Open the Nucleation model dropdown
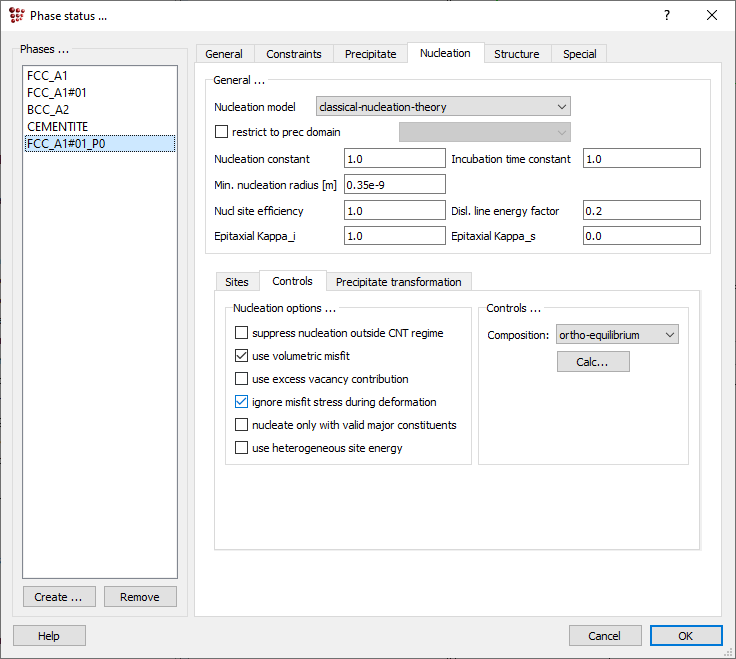736x659 pixels. (442, 107)
